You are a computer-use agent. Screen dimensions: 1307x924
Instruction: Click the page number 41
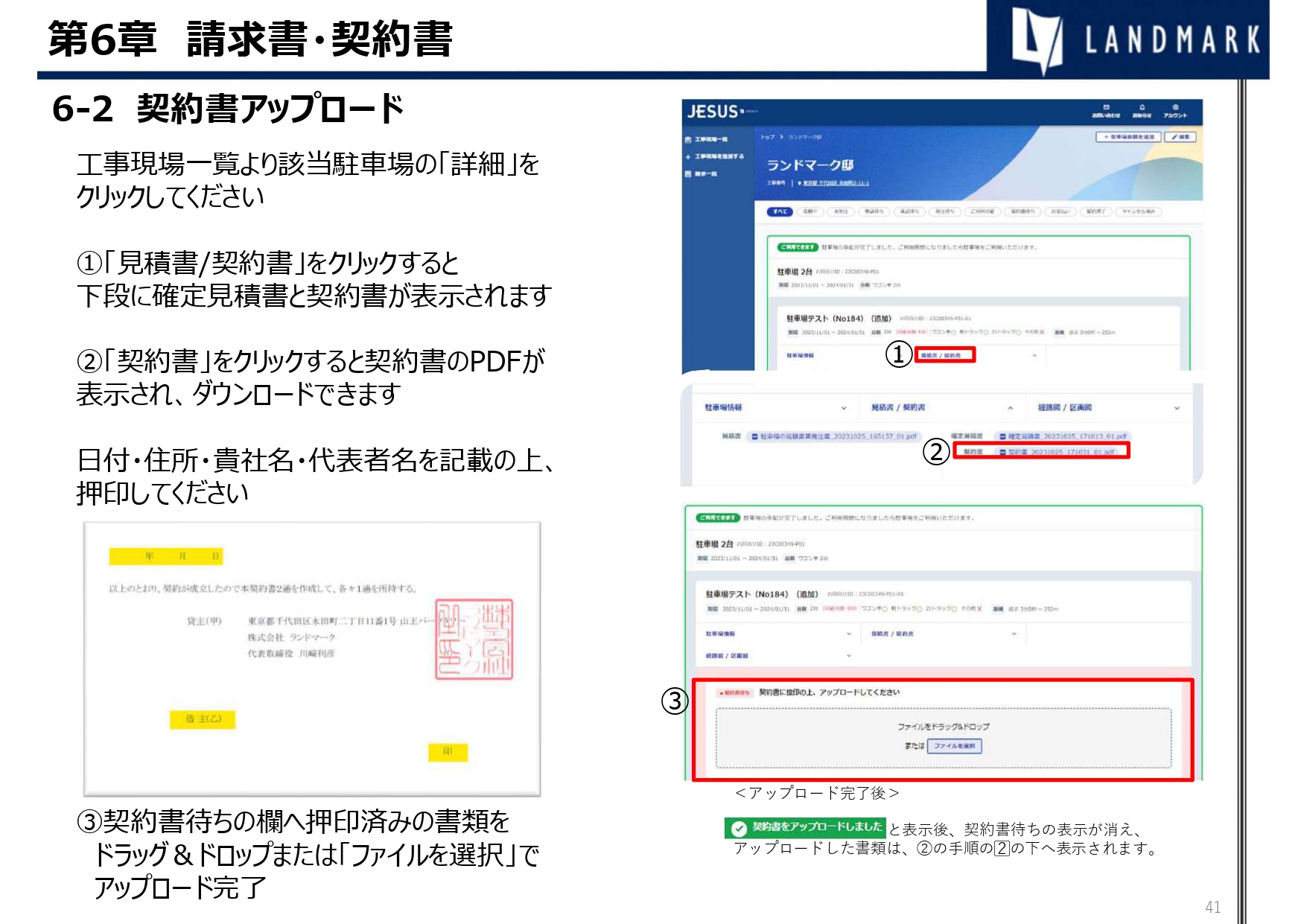click(x=1213, y=907)
